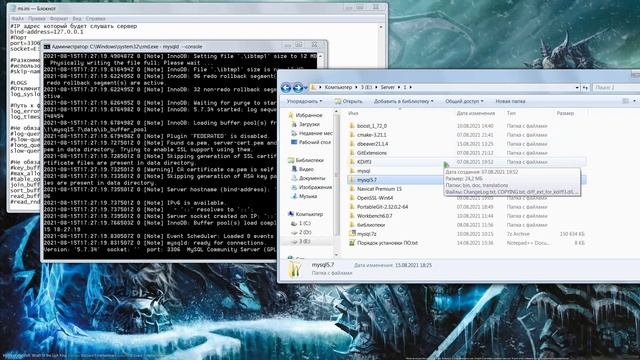Click the Server breadcrumb segment
Image resolution: width=640 pixels, height=360 pixels.
point(387,87)
